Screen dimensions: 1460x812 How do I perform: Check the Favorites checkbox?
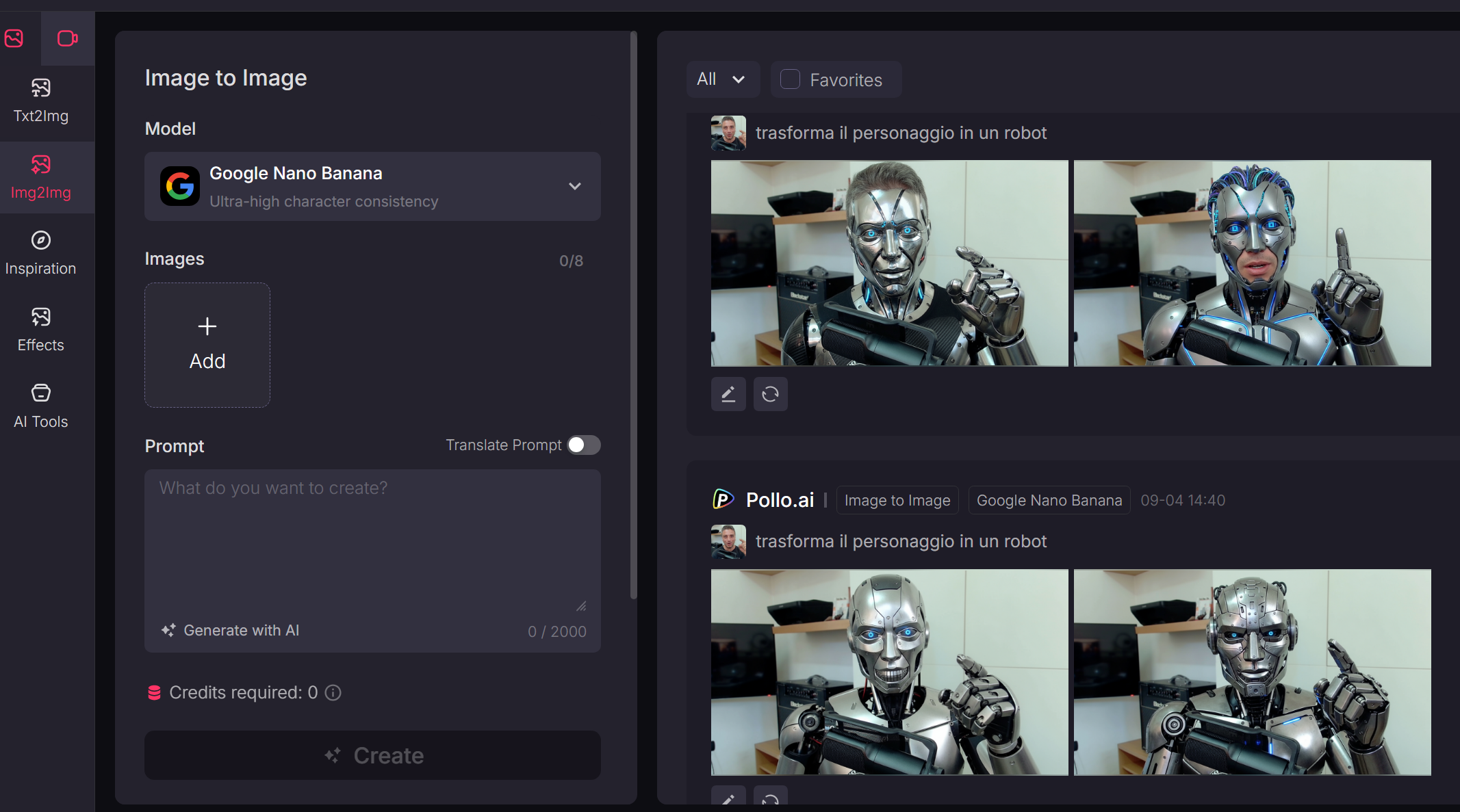791,79
